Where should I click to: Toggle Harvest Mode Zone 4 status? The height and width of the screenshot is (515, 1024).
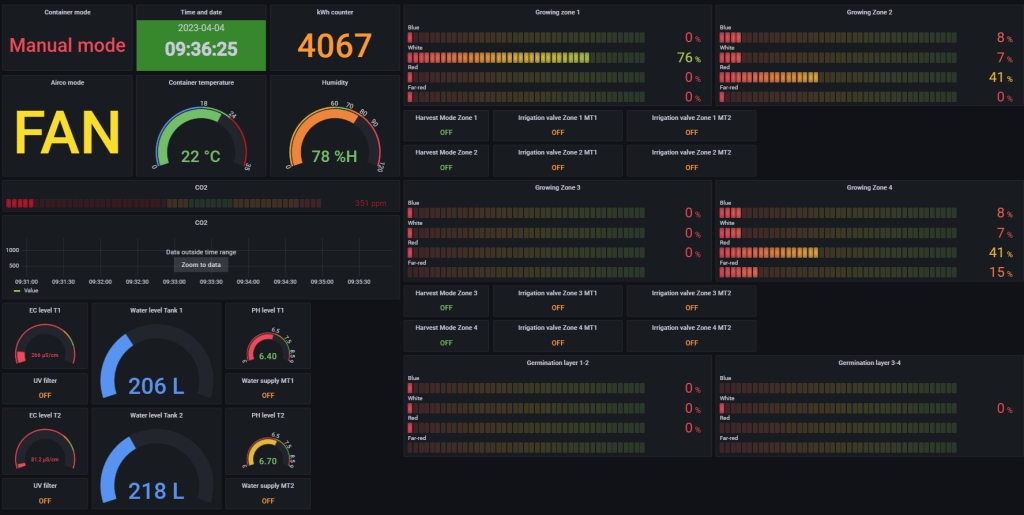coord(446,343)
